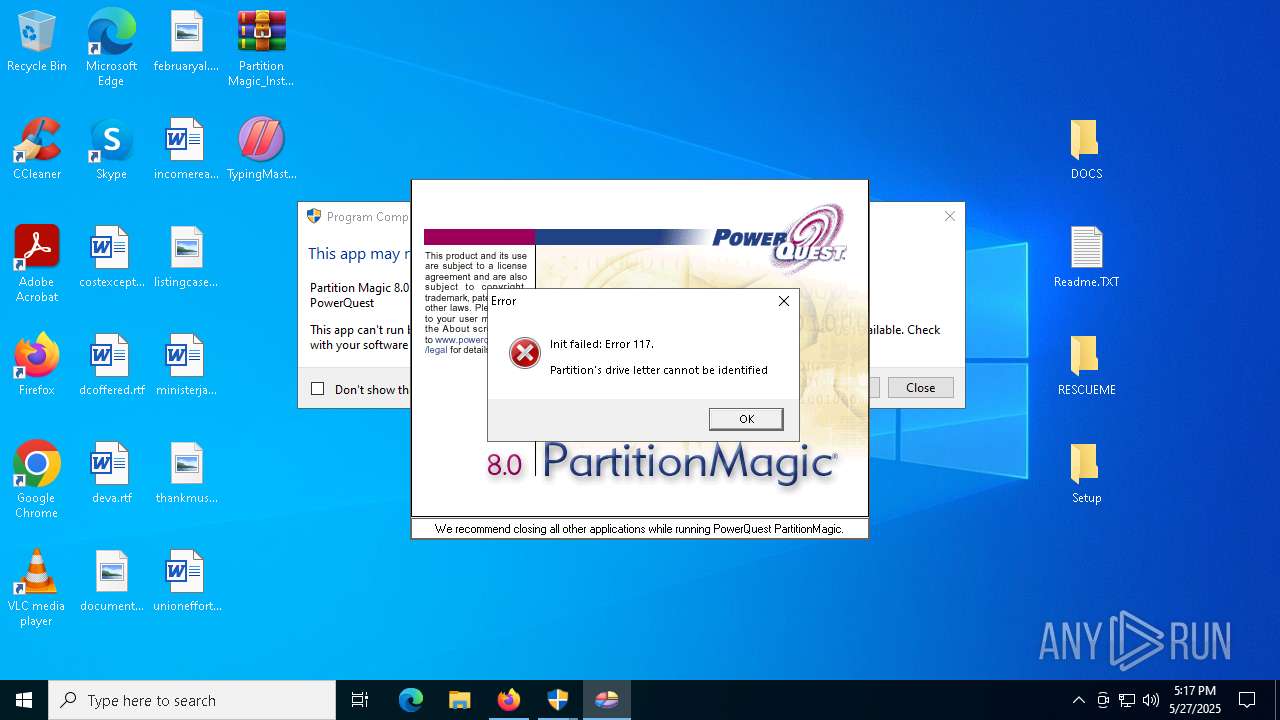
Task: Select the februaryal image file on desktop
Action: click(186, 42)
